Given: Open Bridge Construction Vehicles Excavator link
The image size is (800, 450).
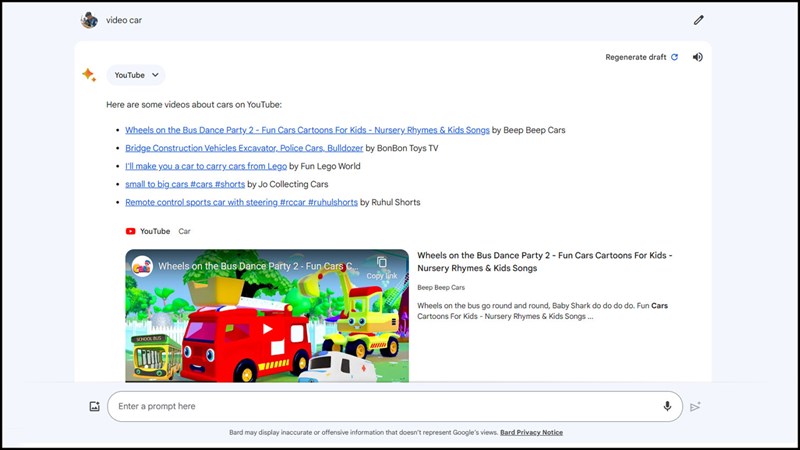Looking at the screenshot, I should [244, 148].
